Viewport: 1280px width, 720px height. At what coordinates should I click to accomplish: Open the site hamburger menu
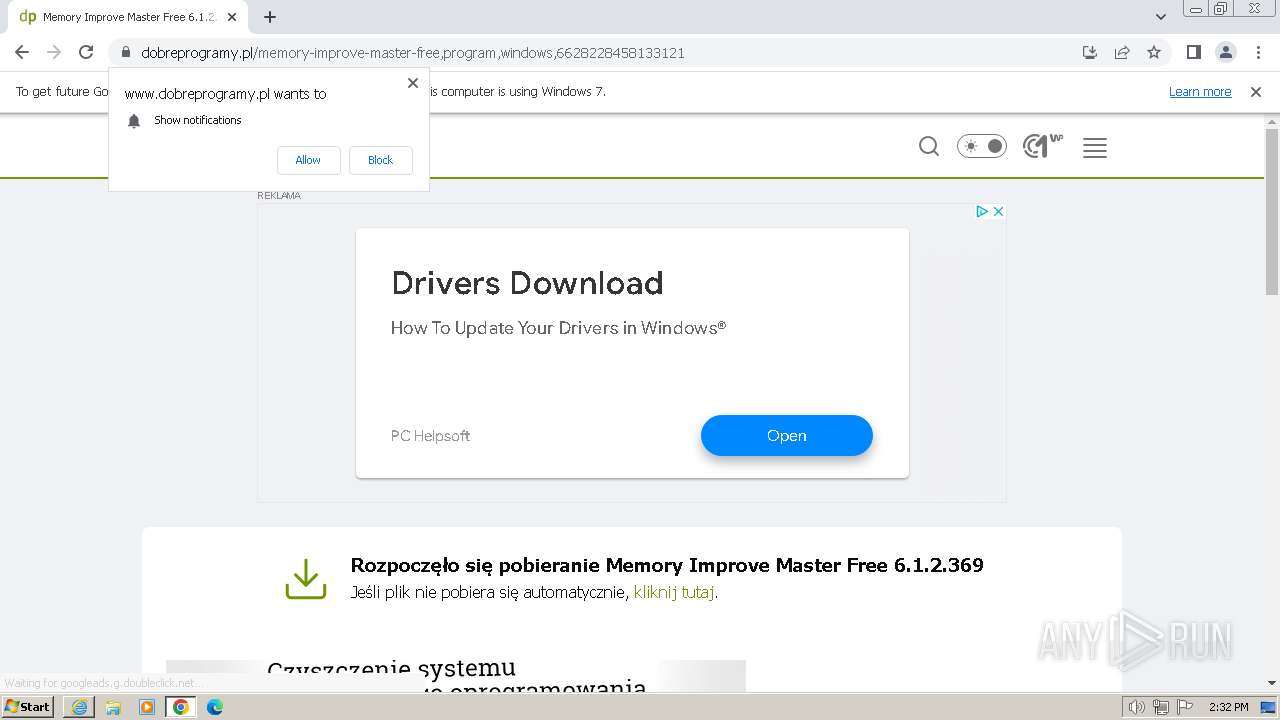(1095, 148)
